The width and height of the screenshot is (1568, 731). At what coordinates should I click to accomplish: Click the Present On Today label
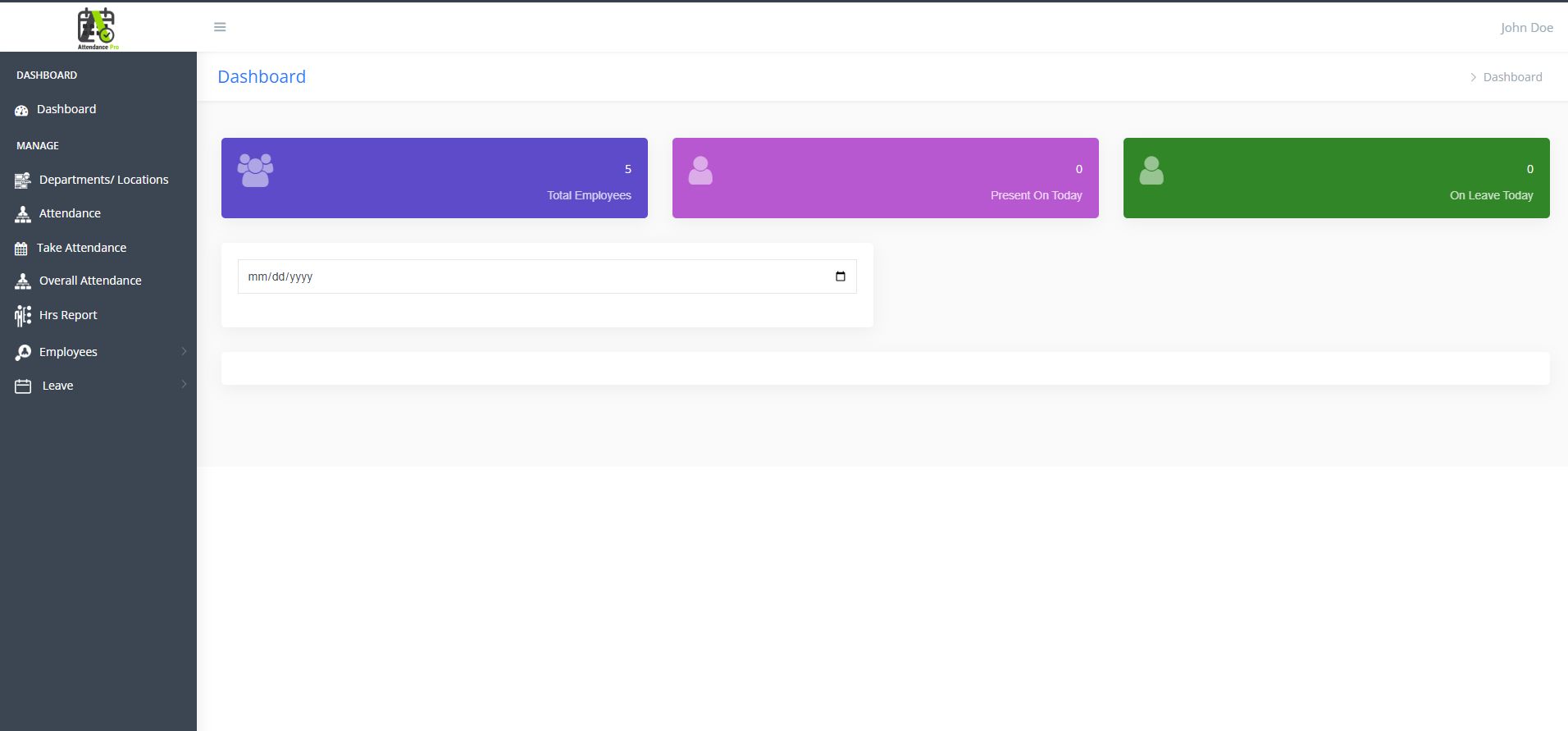click(1036, 195)
